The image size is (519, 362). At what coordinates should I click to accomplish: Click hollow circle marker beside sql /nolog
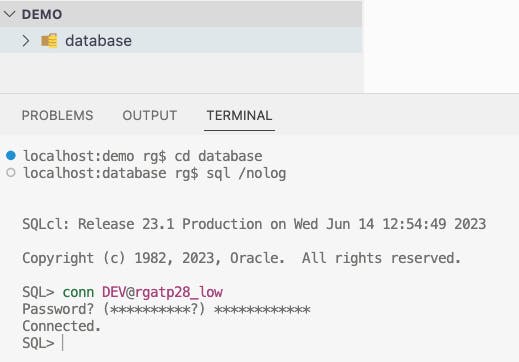coord(11,172)
